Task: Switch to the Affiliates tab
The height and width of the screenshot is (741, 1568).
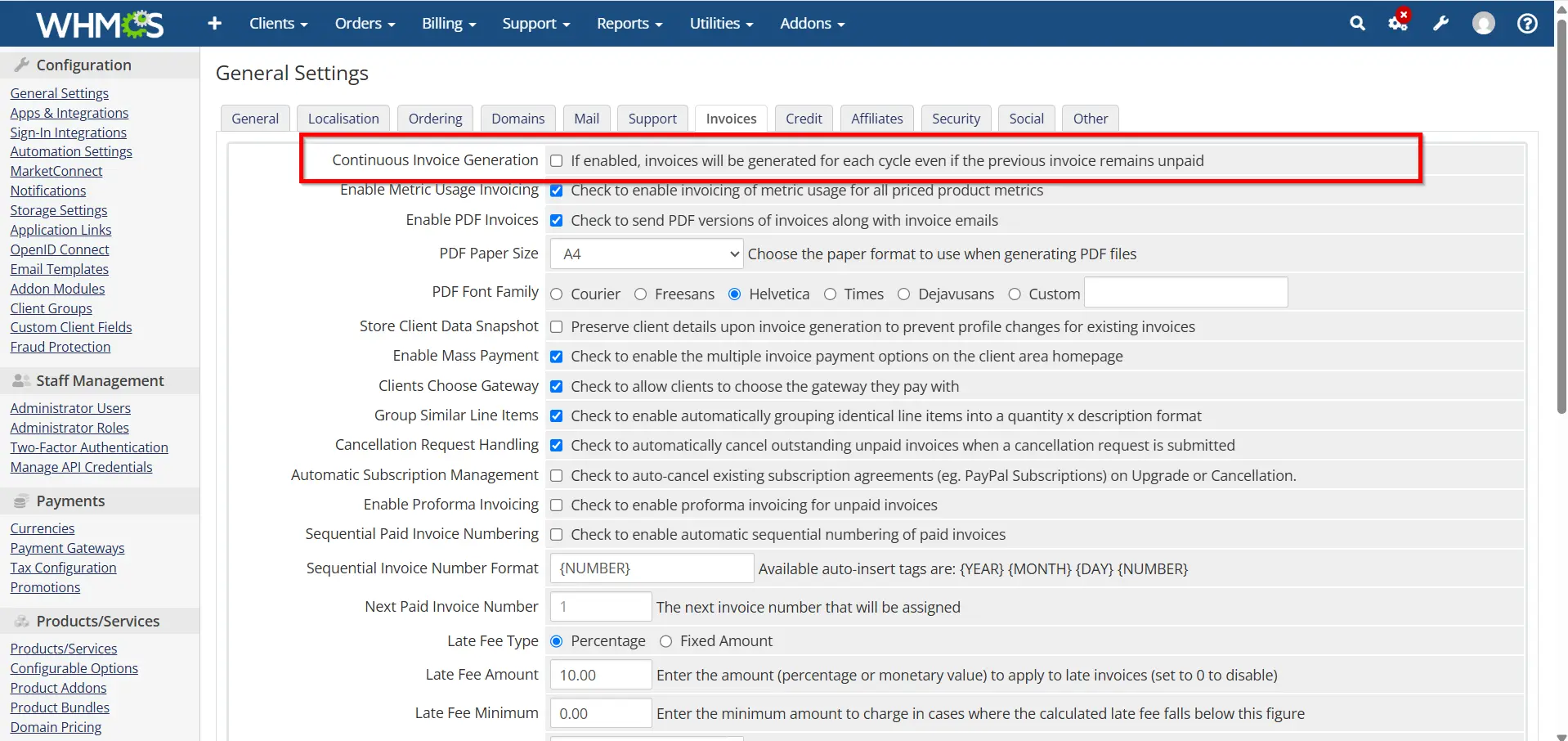Action: [x=876, y=119]
